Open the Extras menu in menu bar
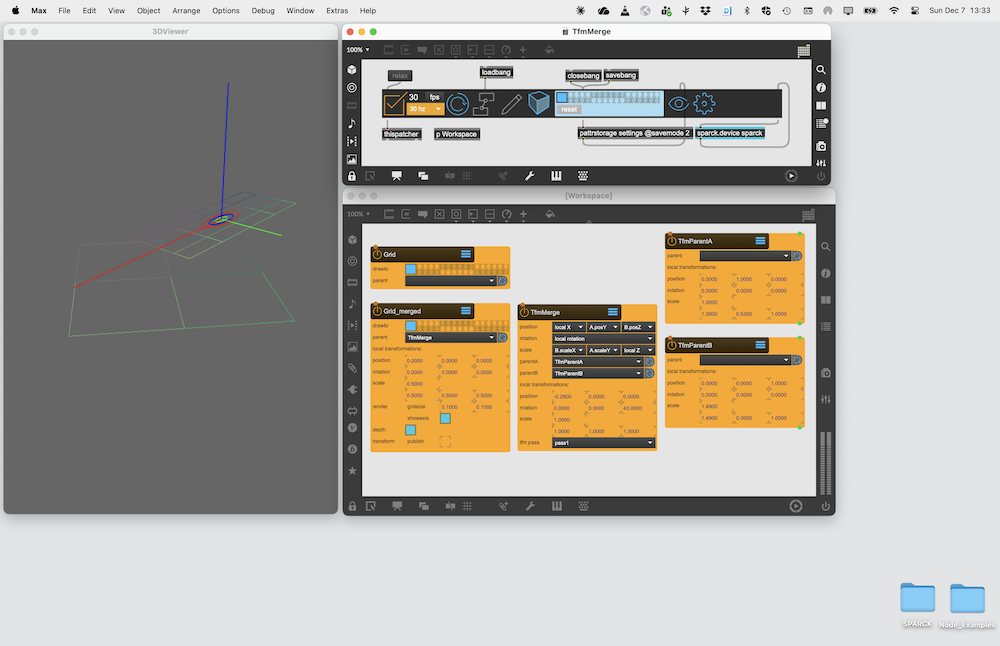 pos(337,10)
